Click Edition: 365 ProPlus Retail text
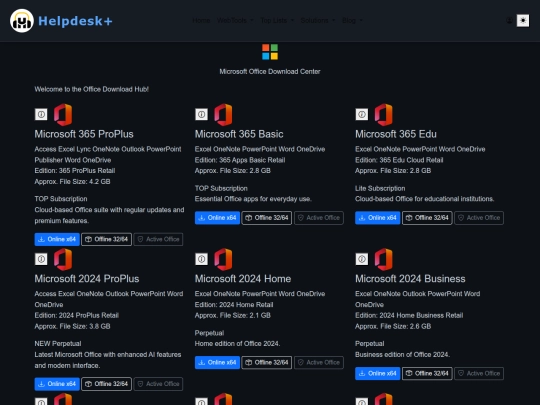This screenshot has width=540, height=405. (x=75, y=171)
